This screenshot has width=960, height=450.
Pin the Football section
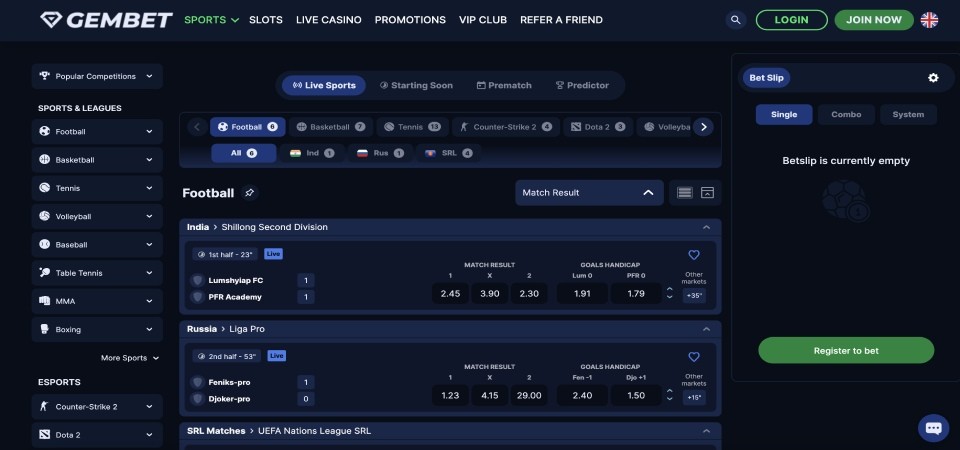249,193
